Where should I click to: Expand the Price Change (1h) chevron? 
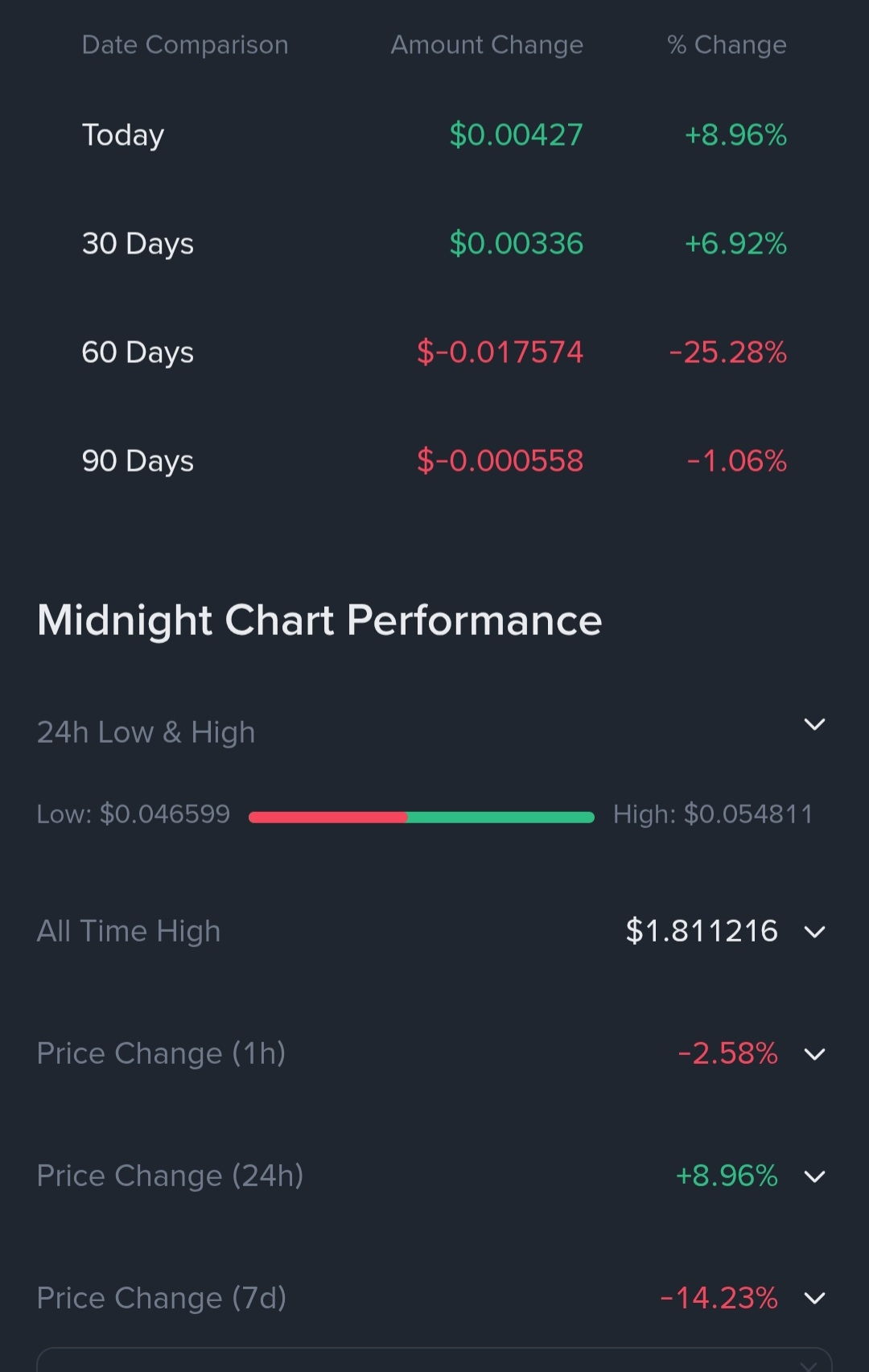(x=814, y=1054)
